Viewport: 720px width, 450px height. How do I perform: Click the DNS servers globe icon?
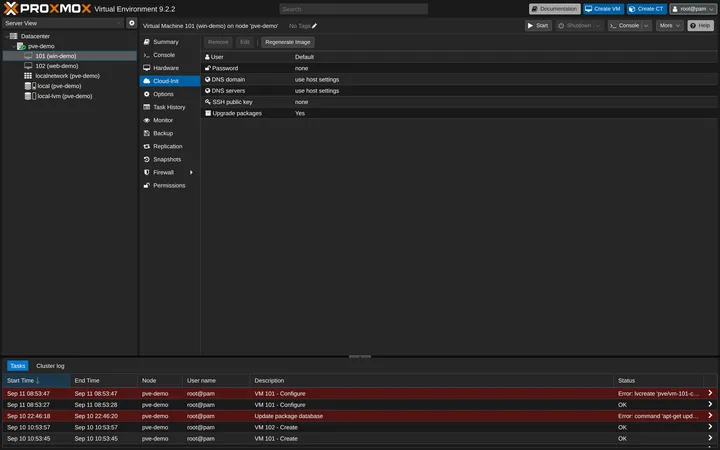208,90
